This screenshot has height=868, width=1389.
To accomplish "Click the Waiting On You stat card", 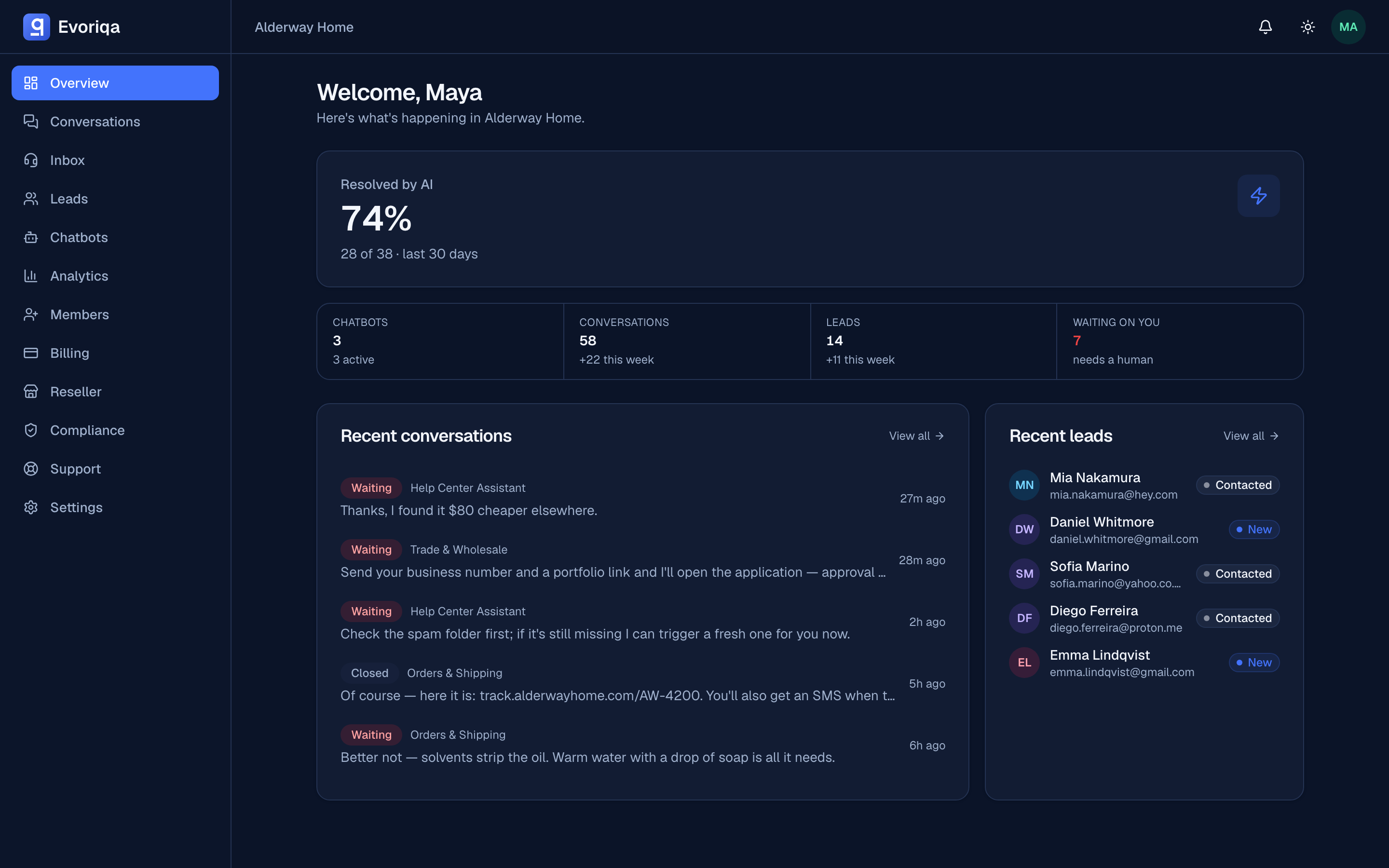I will point(1180,341).
